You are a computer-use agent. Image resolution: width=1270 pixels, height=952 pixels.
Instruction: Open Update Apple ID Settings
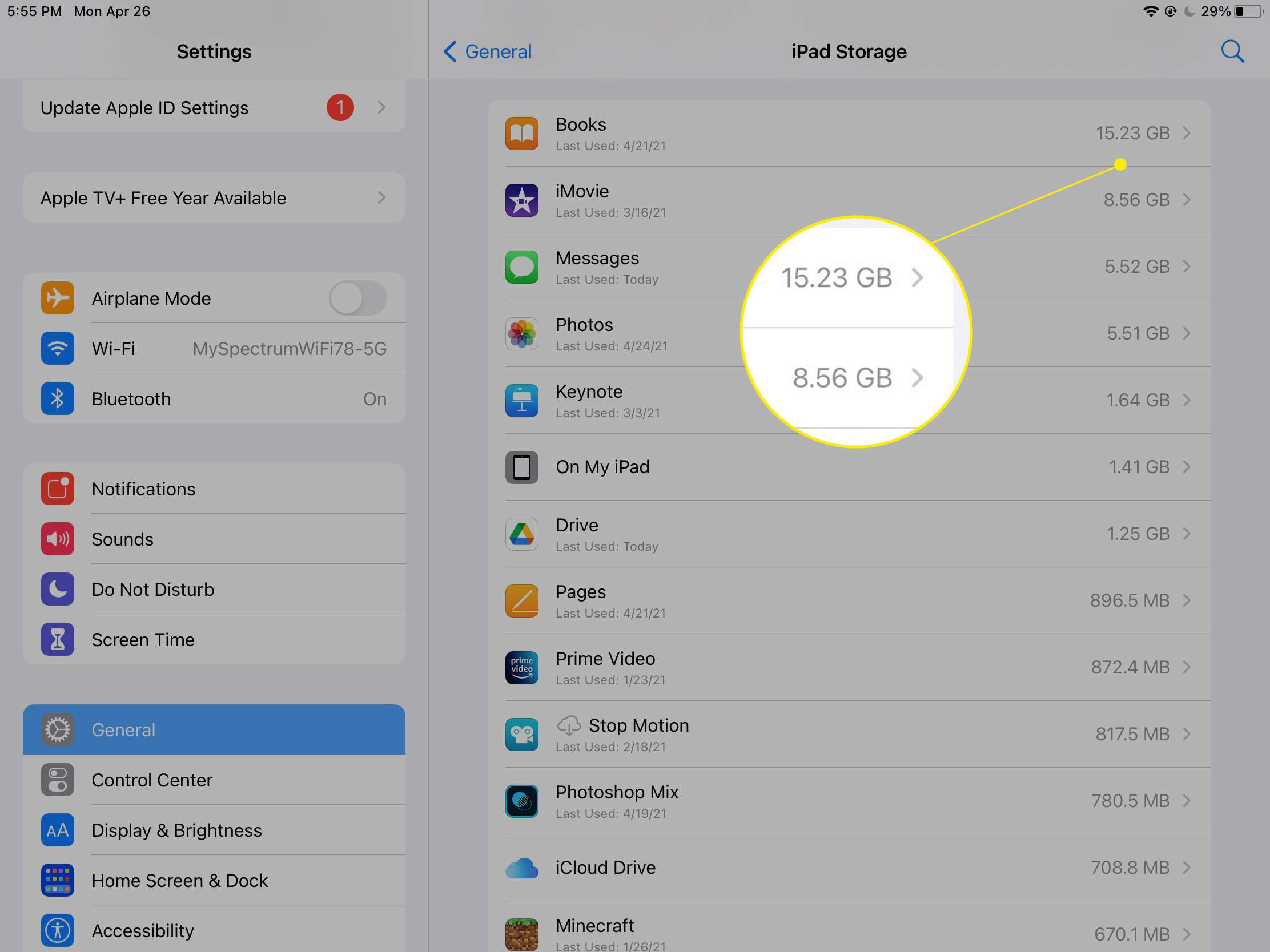click(x=214, y=107)
